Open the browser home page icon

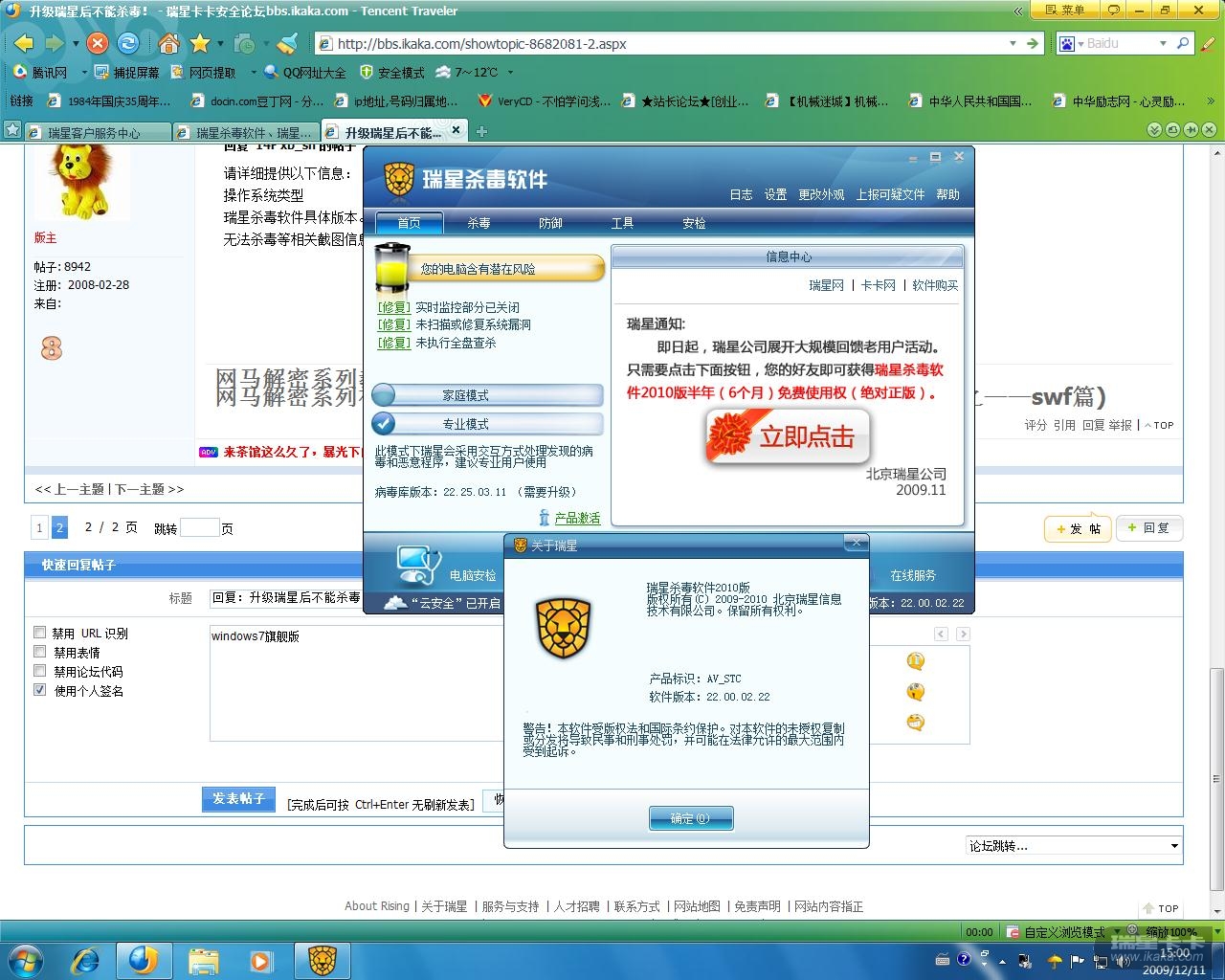coord(168,43)
